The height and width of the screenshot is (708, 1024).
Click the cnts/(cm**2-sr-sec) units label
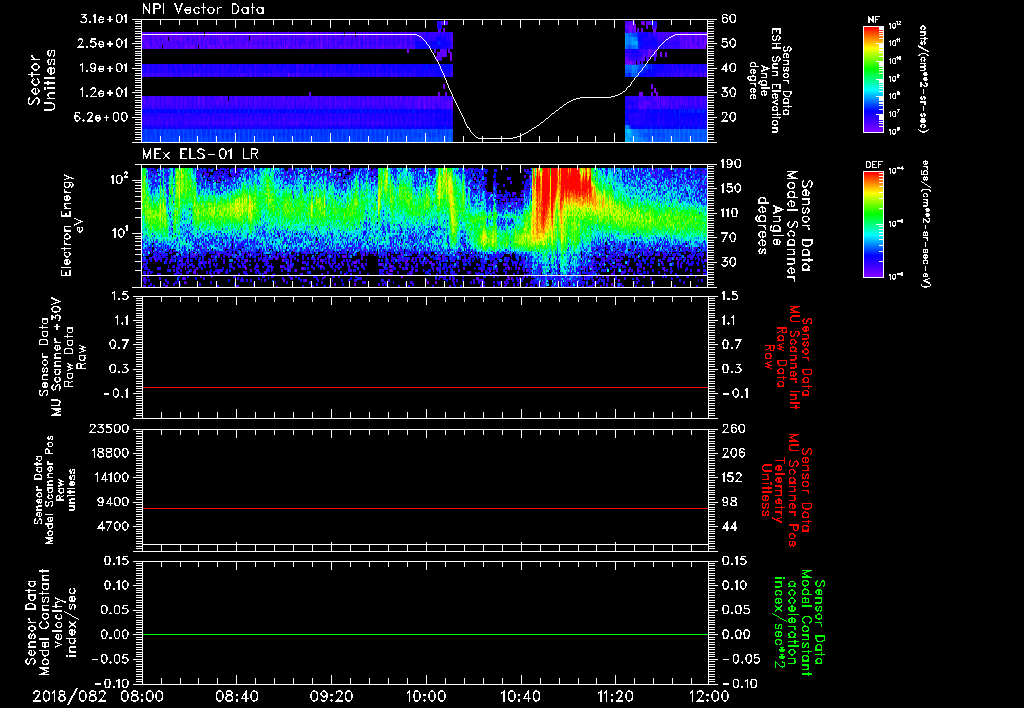(x=923, y=78)
